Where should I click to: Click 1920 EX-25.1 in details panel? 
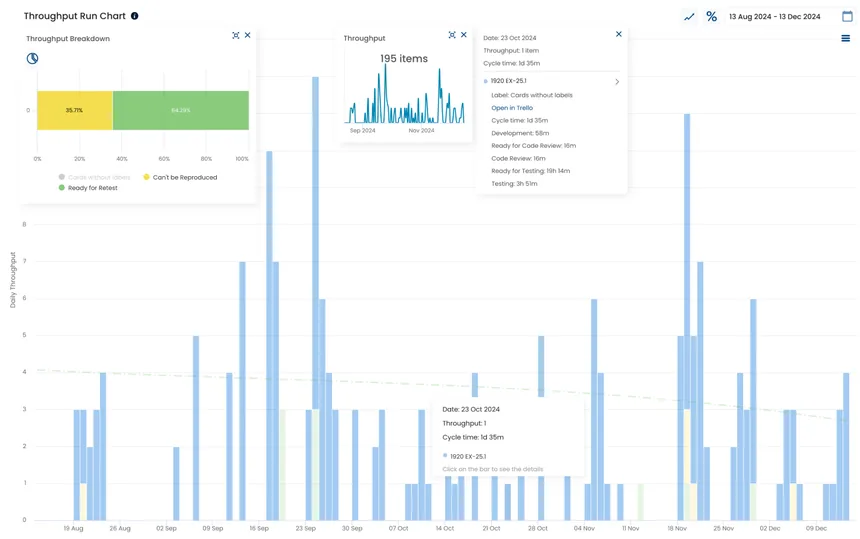508,81
